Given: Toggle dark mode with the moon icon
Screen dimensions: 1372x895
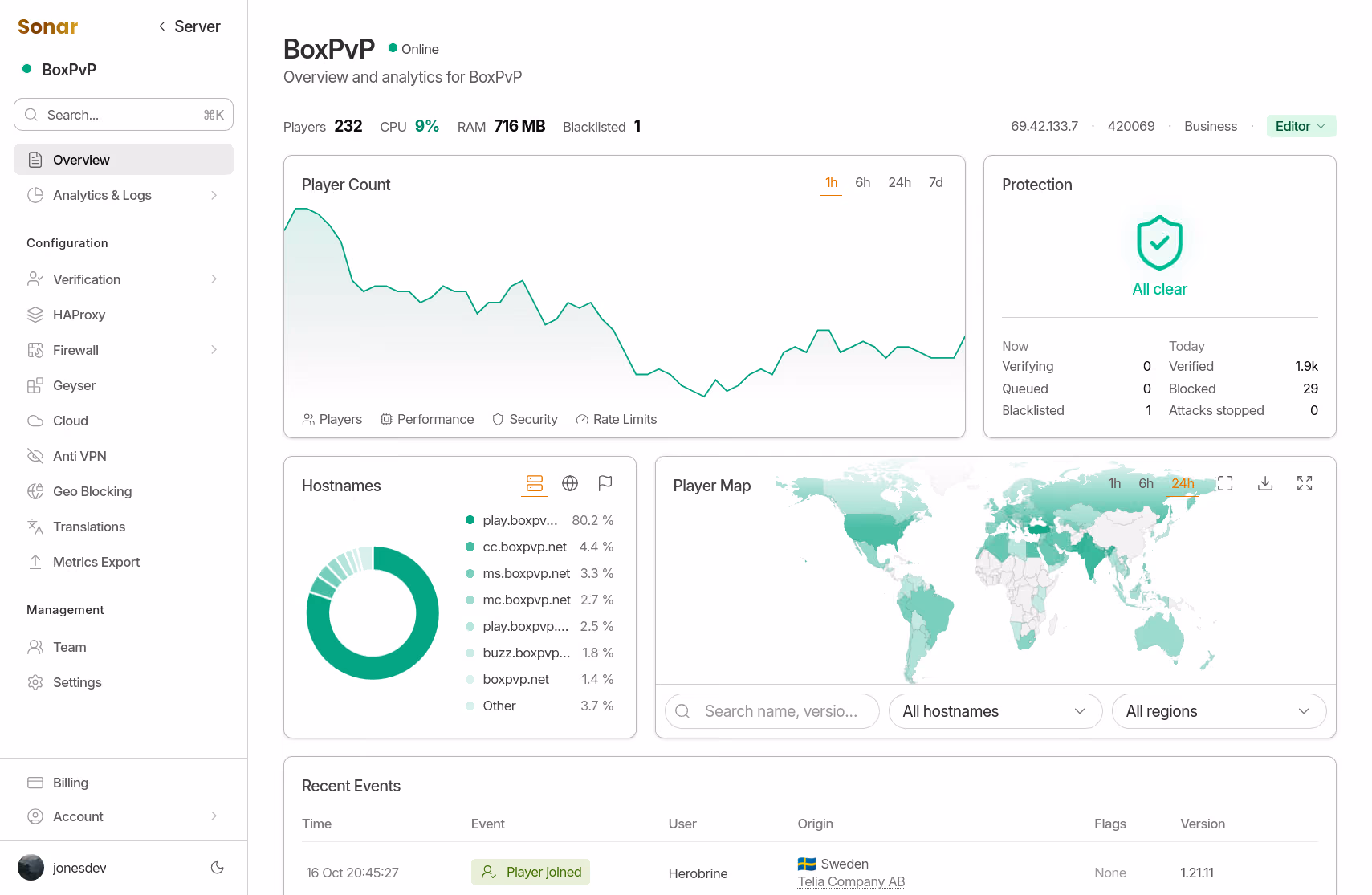Looking at the screenshot, I should point(217,868).
